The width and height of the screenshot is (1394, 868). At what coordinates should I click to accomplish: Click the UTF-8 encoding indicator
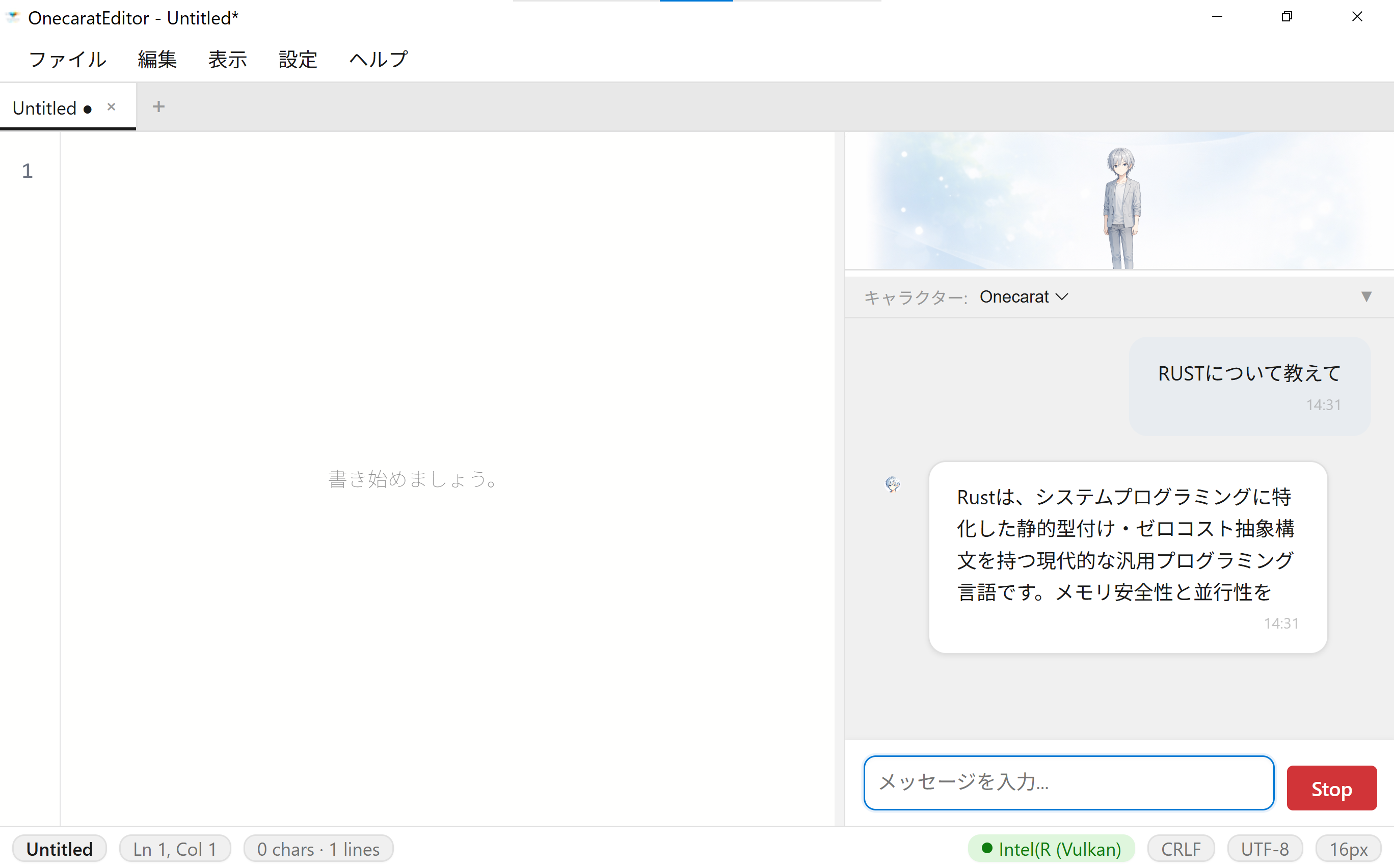coord(1264,849)
